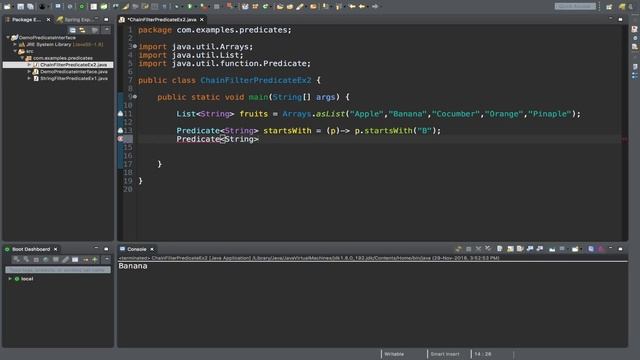Click the Stop icon in Boot Dashboard toolbar
Image resolution: width=640 pixels, height=360 pixels.
coord(36,260)
